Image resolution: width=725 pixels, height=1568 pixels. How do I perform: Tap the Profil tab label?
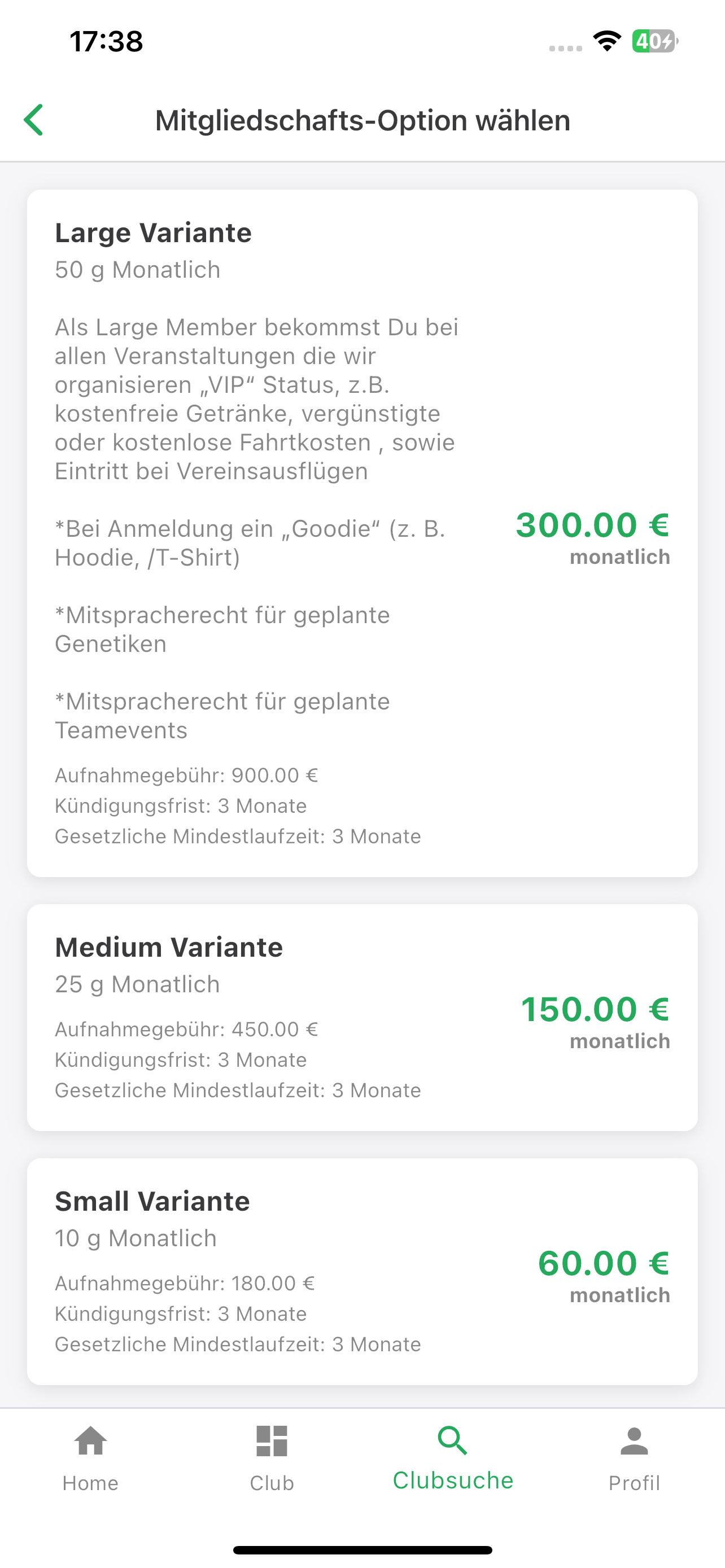click(634, 1483)
